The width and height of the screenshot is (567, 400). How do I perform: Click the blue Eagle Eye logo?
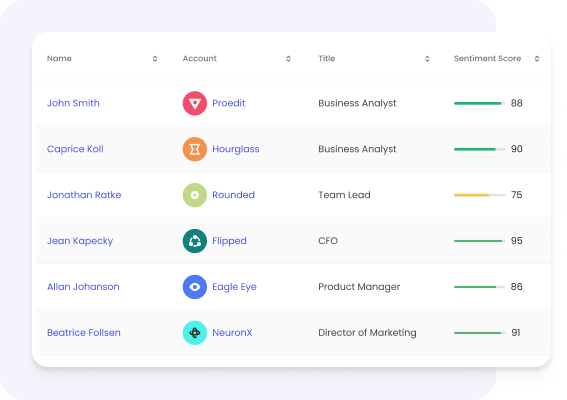(x=195, y=287)
